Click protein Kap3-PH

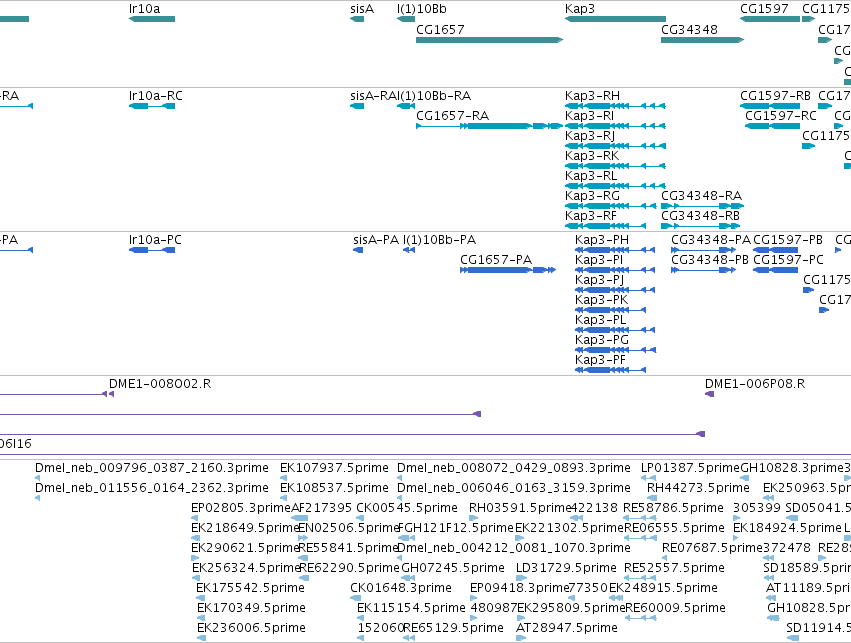click(x=615, y=250)
